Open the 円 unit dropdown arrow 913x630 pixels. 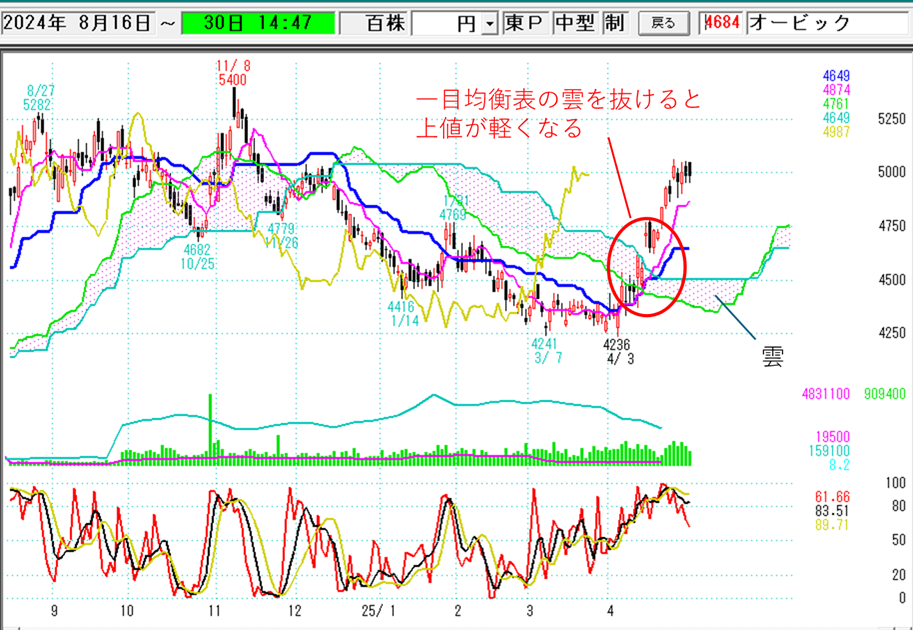point(489,23)
